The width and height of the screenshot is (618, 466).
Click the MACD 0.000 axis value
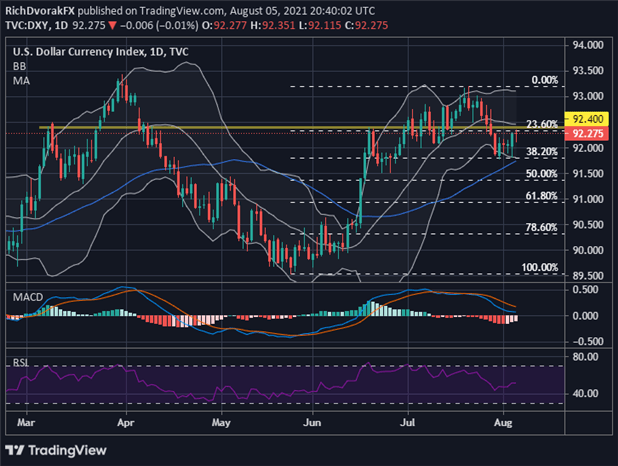tap(585, 315)
